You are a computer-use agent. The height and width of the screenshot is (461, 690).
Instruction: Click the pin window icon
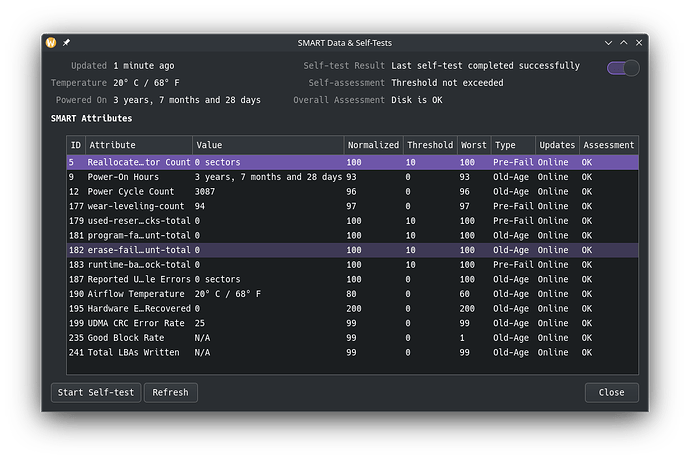click(66, 43)
